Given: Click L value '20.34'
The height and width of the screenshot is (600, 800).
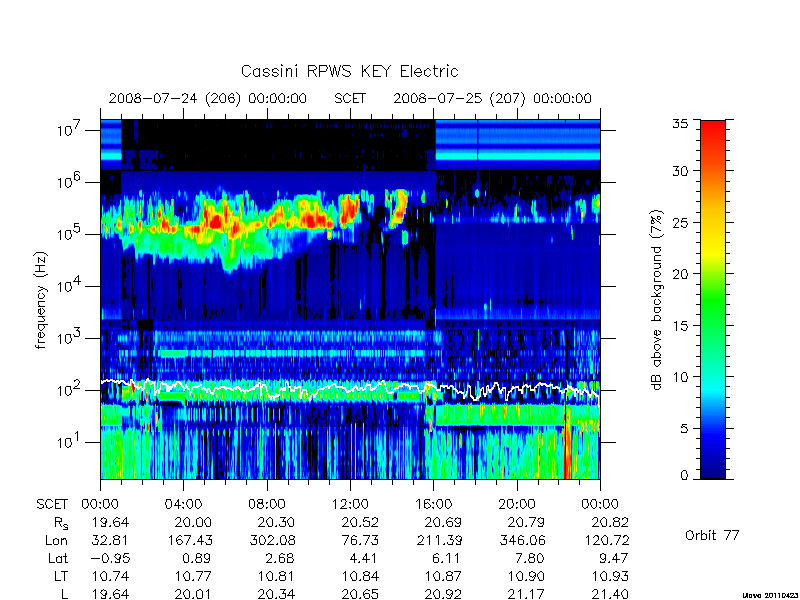Looking at the screenshot, I should 276,594.
